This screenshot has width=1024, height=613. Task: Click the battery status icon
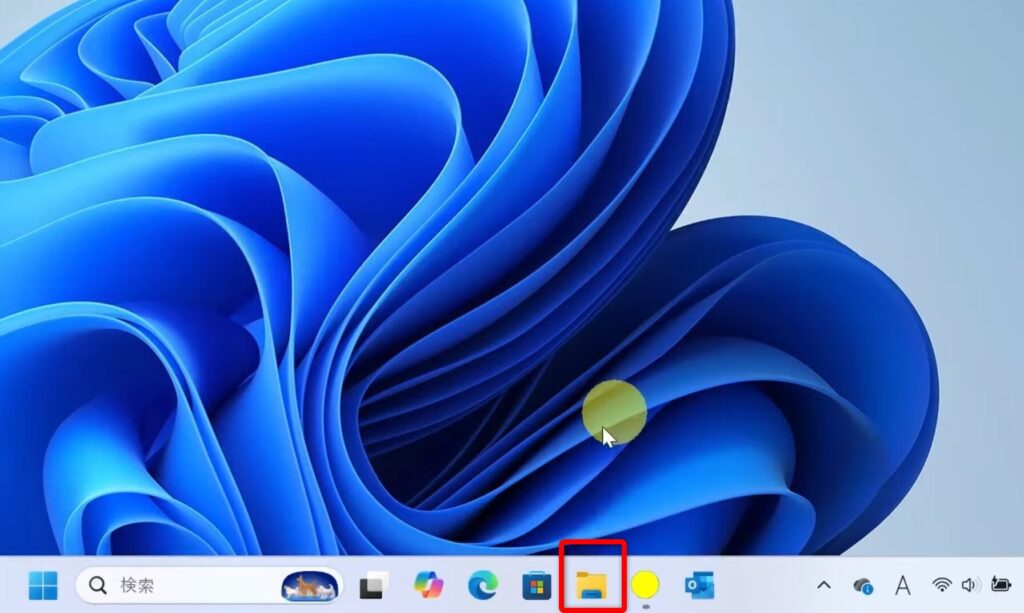pos(1000,585)
